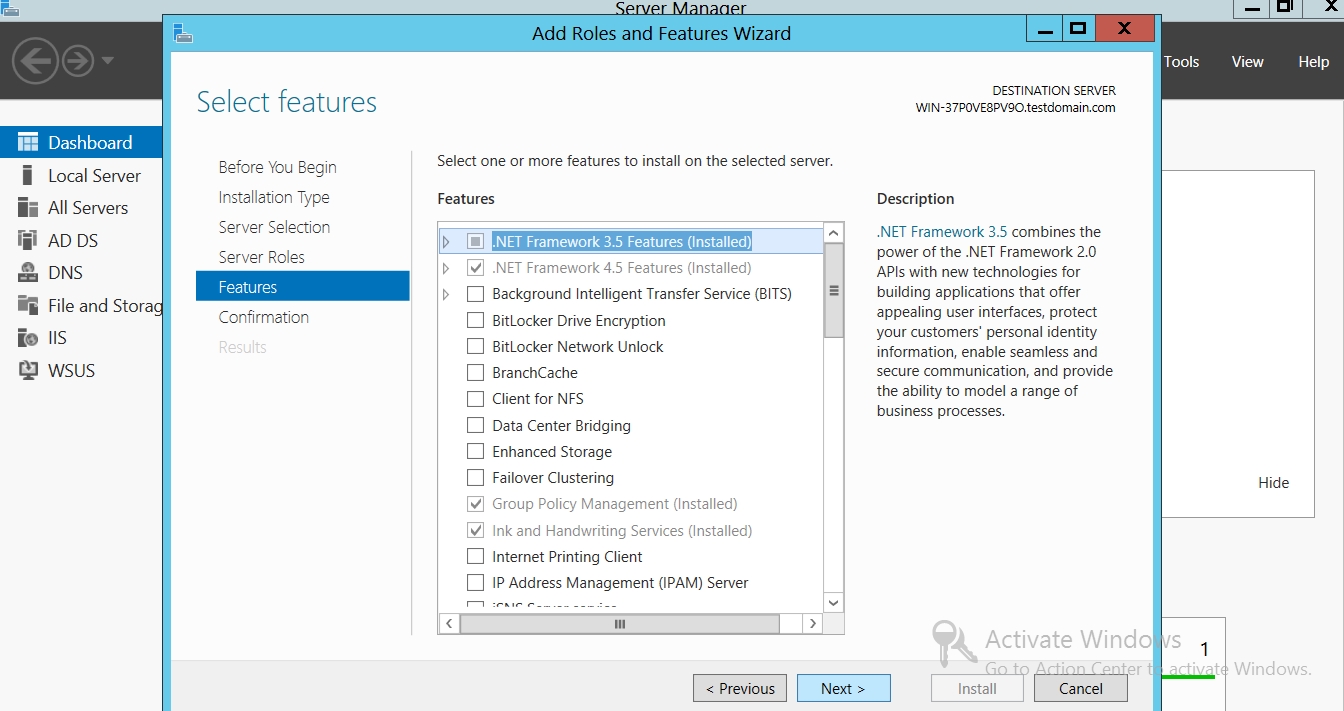This screenshot has width=1344, height=711.
Task: Click the features list horizontal scrollbar thumb
Action: pyautogui.click(x=619, y=623)
